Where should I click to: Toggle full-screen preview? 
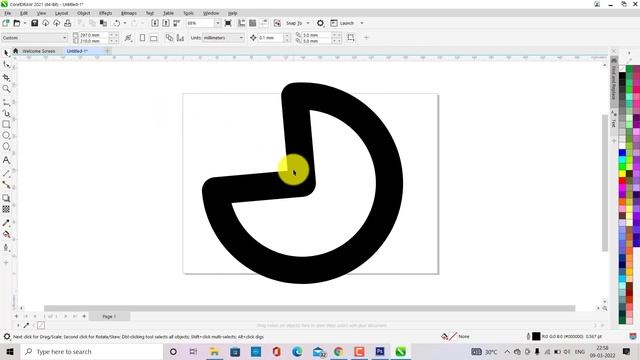click(x=228, y=23)
